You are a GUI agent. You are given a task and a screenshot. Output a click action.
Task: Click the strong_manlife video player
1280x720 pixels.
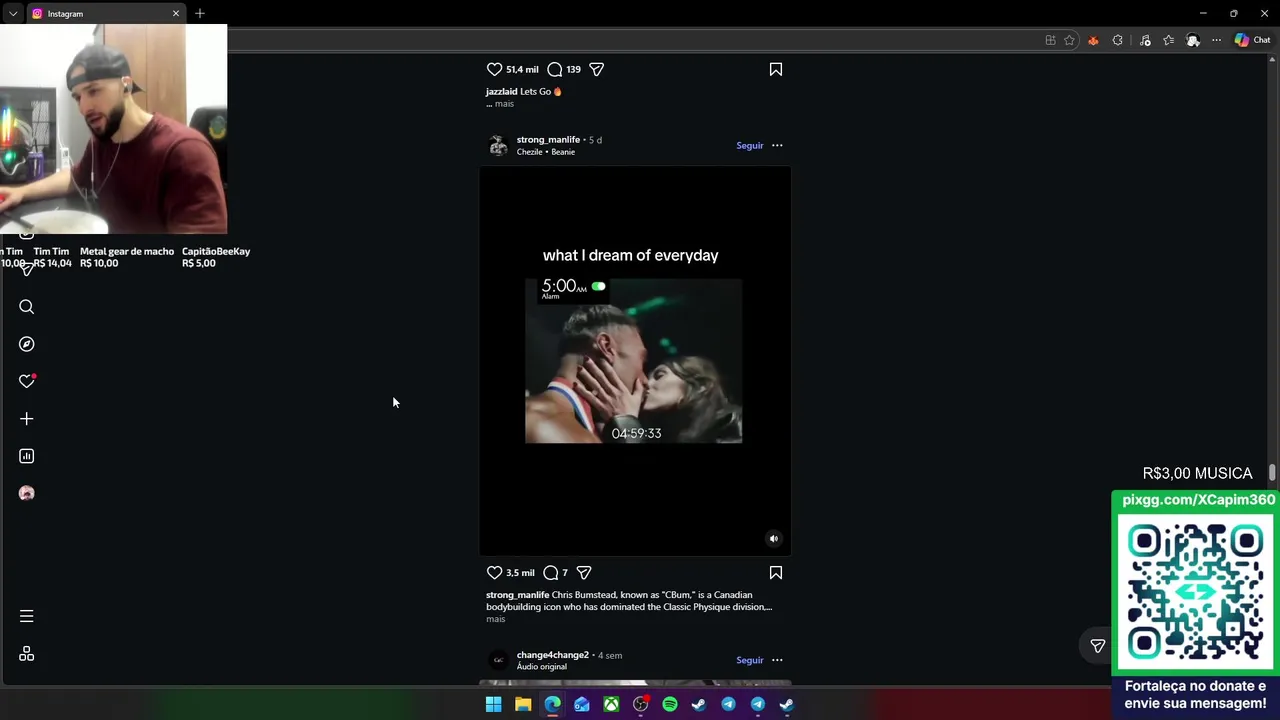(x=635, y=361)
